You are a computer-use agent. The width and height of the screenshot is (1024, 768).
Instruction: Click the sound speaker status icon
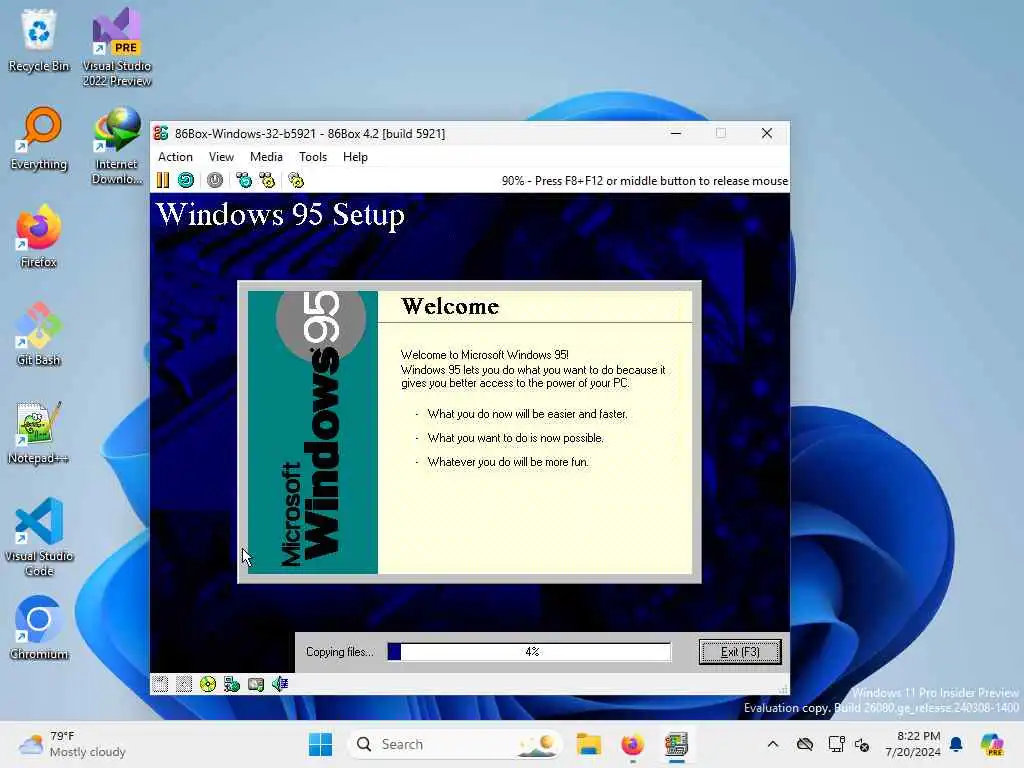click(280, 684)
